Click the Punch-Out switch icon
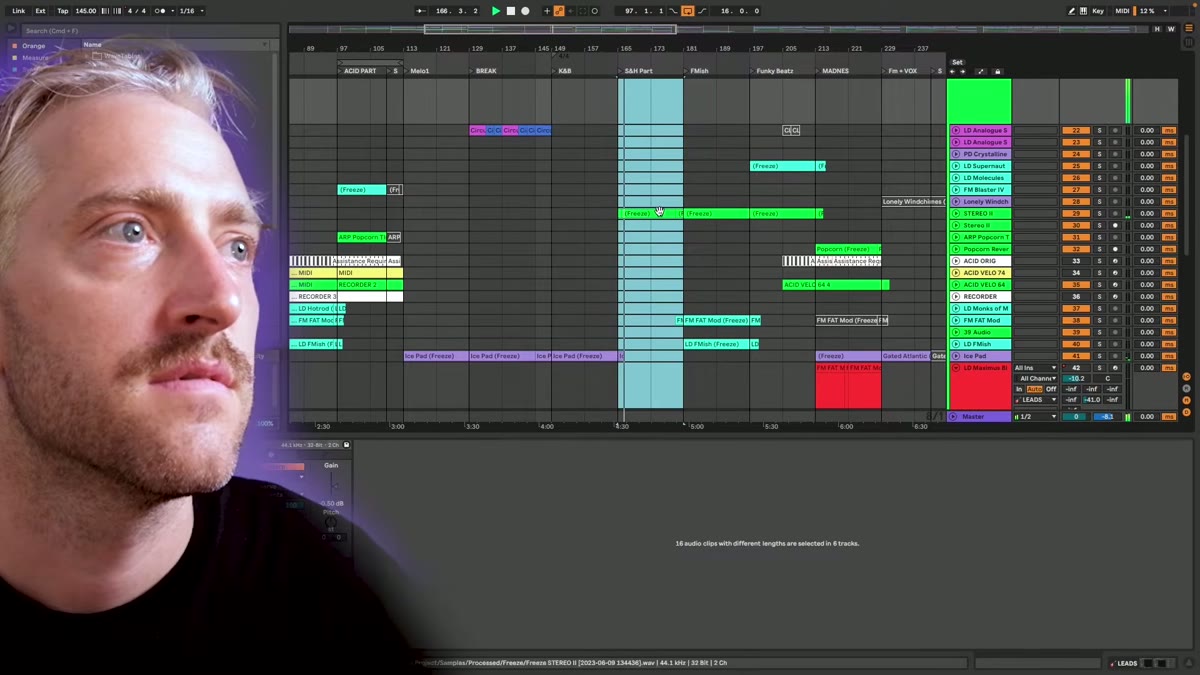 coord(702,11)
